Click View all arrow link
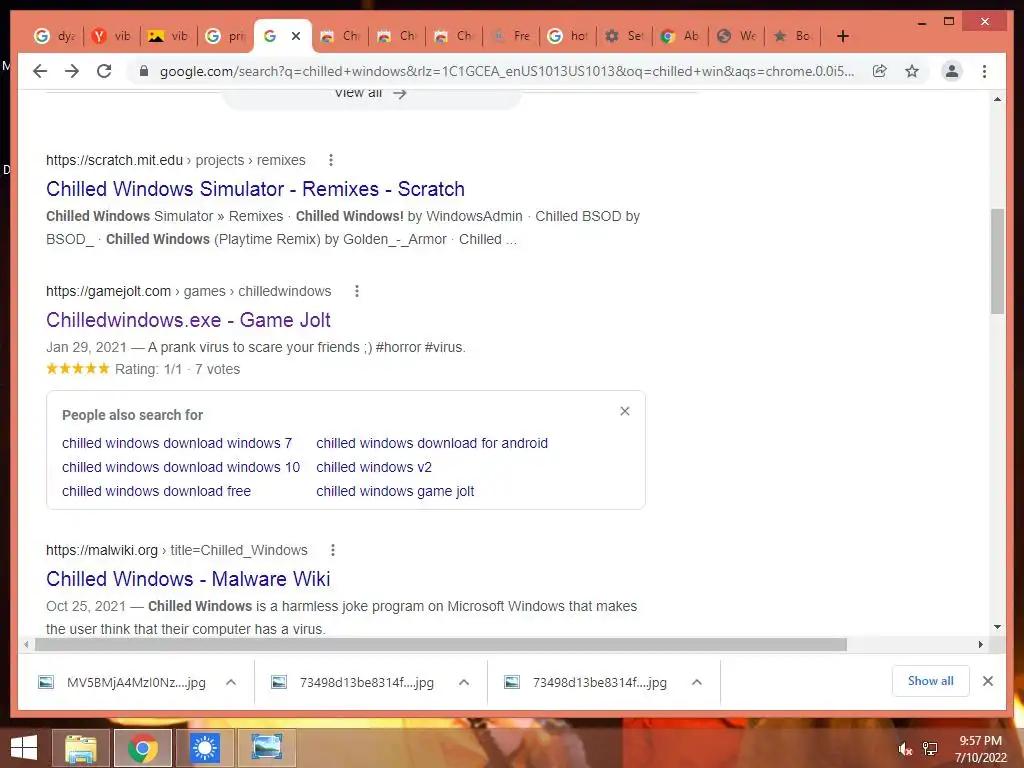The width and height of the screenshot is (1024, 768). point(371,93)
